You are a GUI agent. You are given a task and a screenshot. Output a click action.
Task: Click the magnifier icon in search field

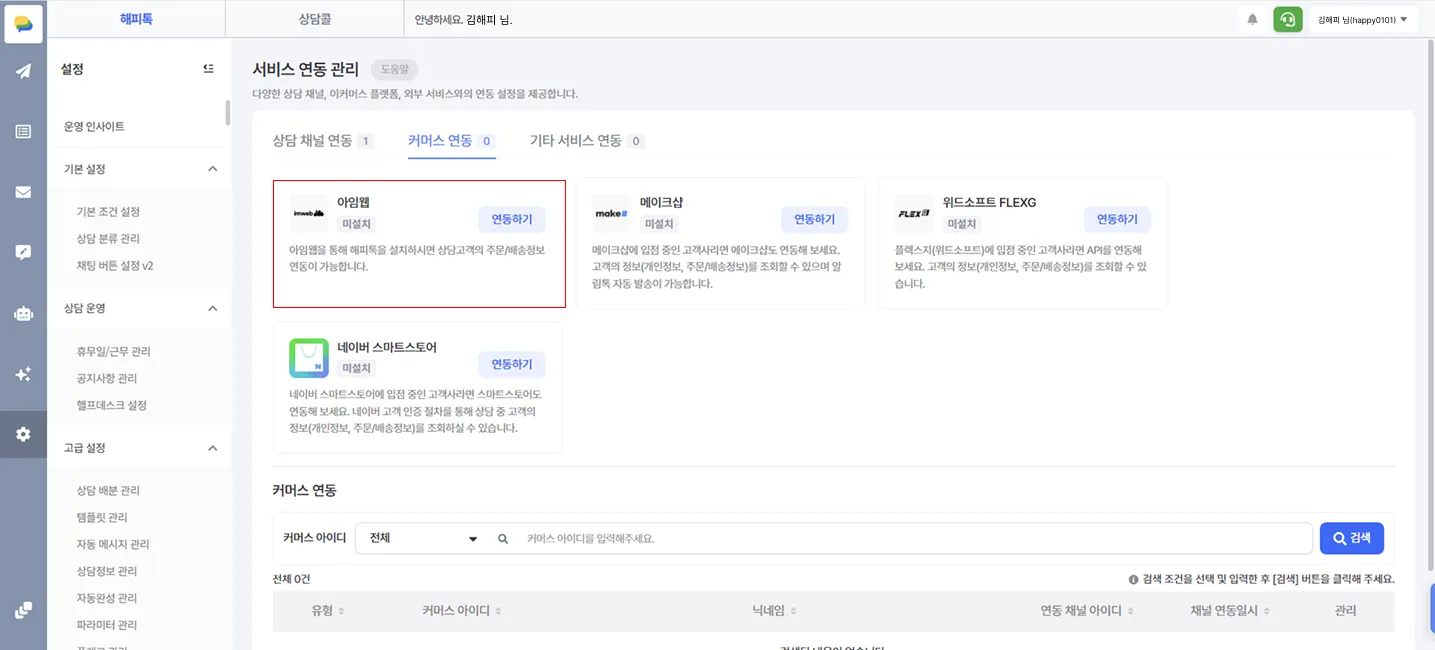click(503, 539)
